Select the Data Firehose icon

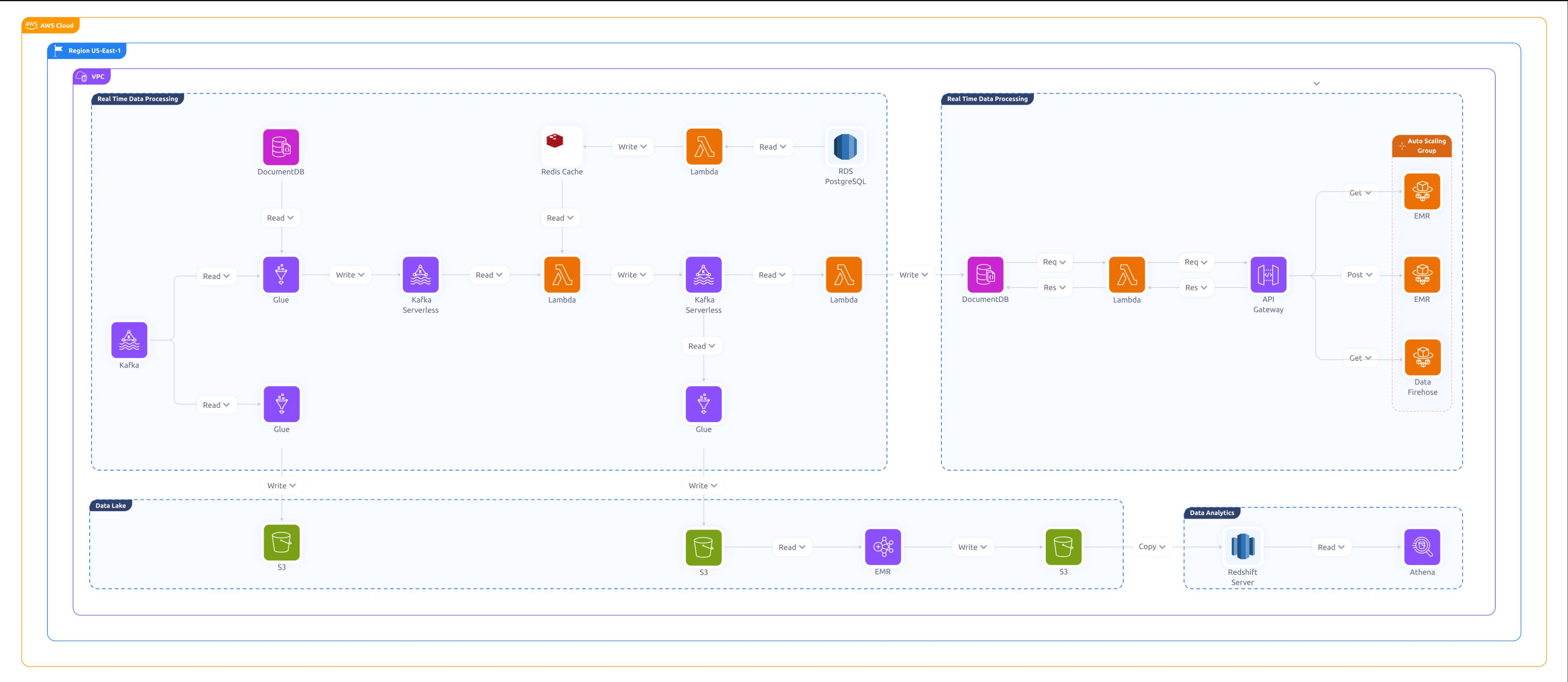1422,358
